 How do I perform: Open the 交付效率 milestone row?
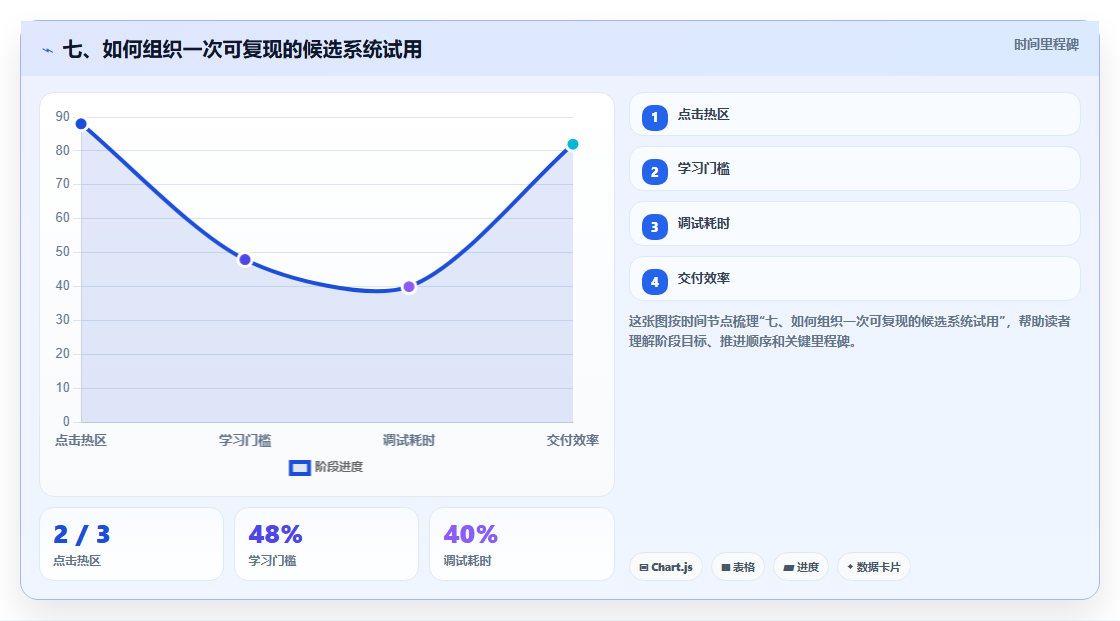pos(854,279)
